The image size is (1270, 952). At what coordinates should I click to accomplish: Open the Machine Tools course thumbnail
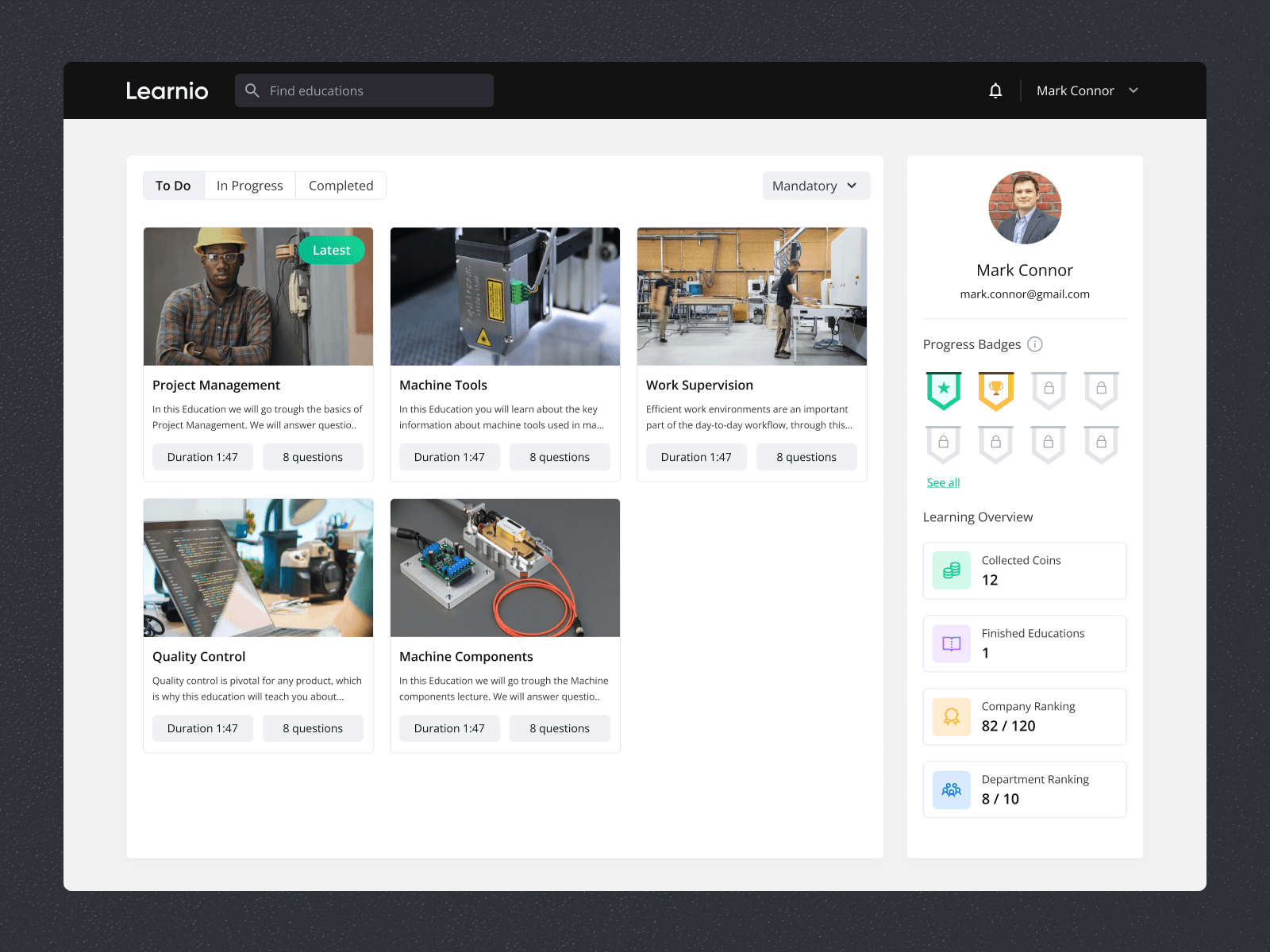[505, 297]
